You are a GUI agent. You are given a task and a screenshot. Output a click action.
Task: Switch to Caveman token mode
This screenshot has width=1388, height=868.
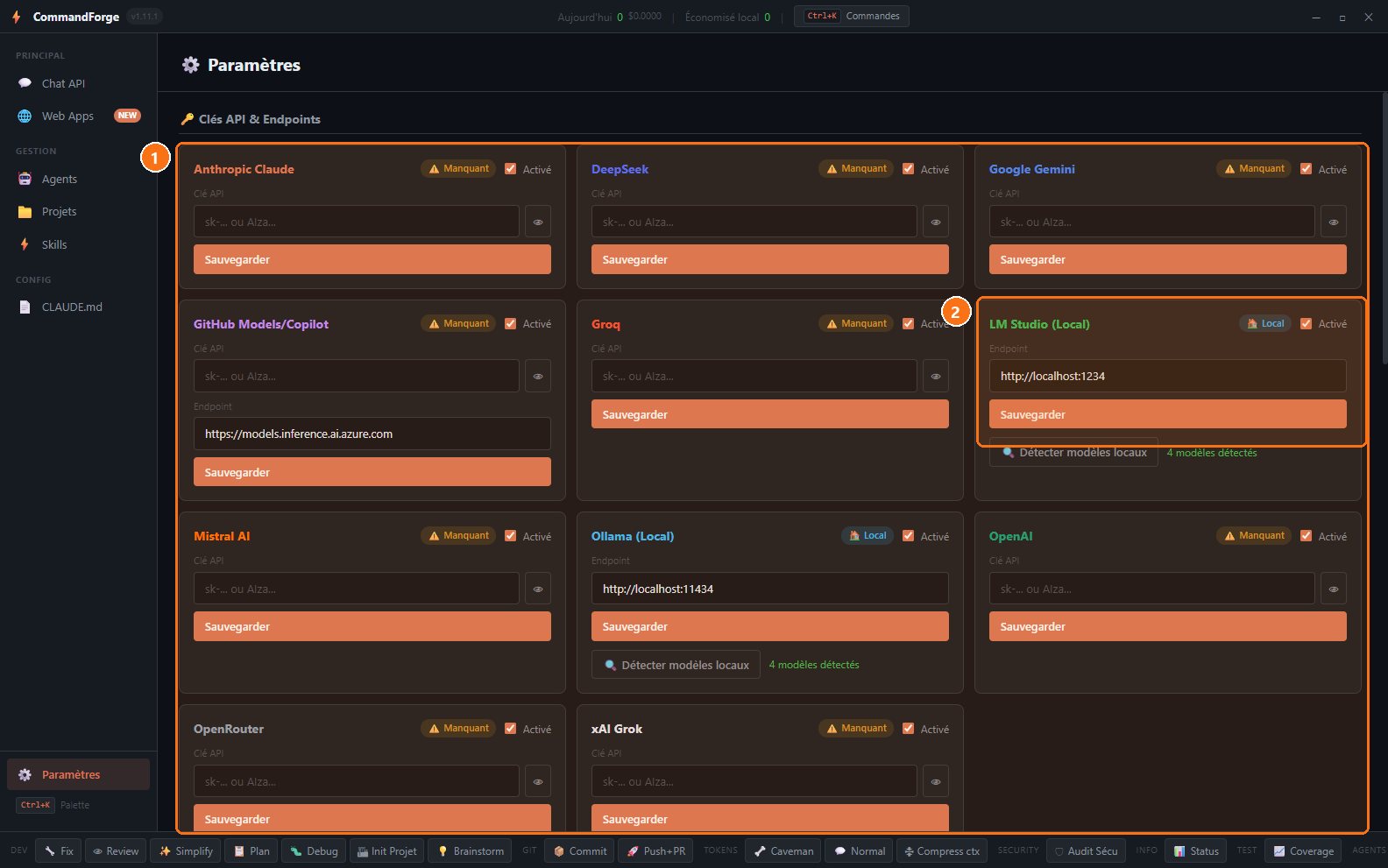point(783,851)
